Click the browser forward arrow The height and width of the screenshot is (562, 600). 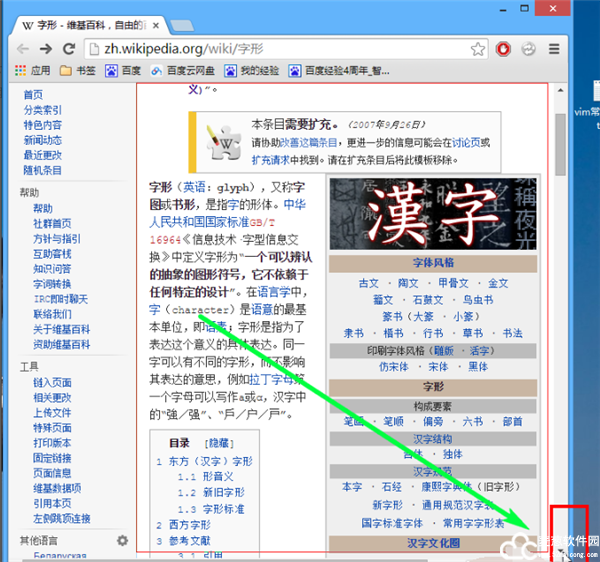47,48
